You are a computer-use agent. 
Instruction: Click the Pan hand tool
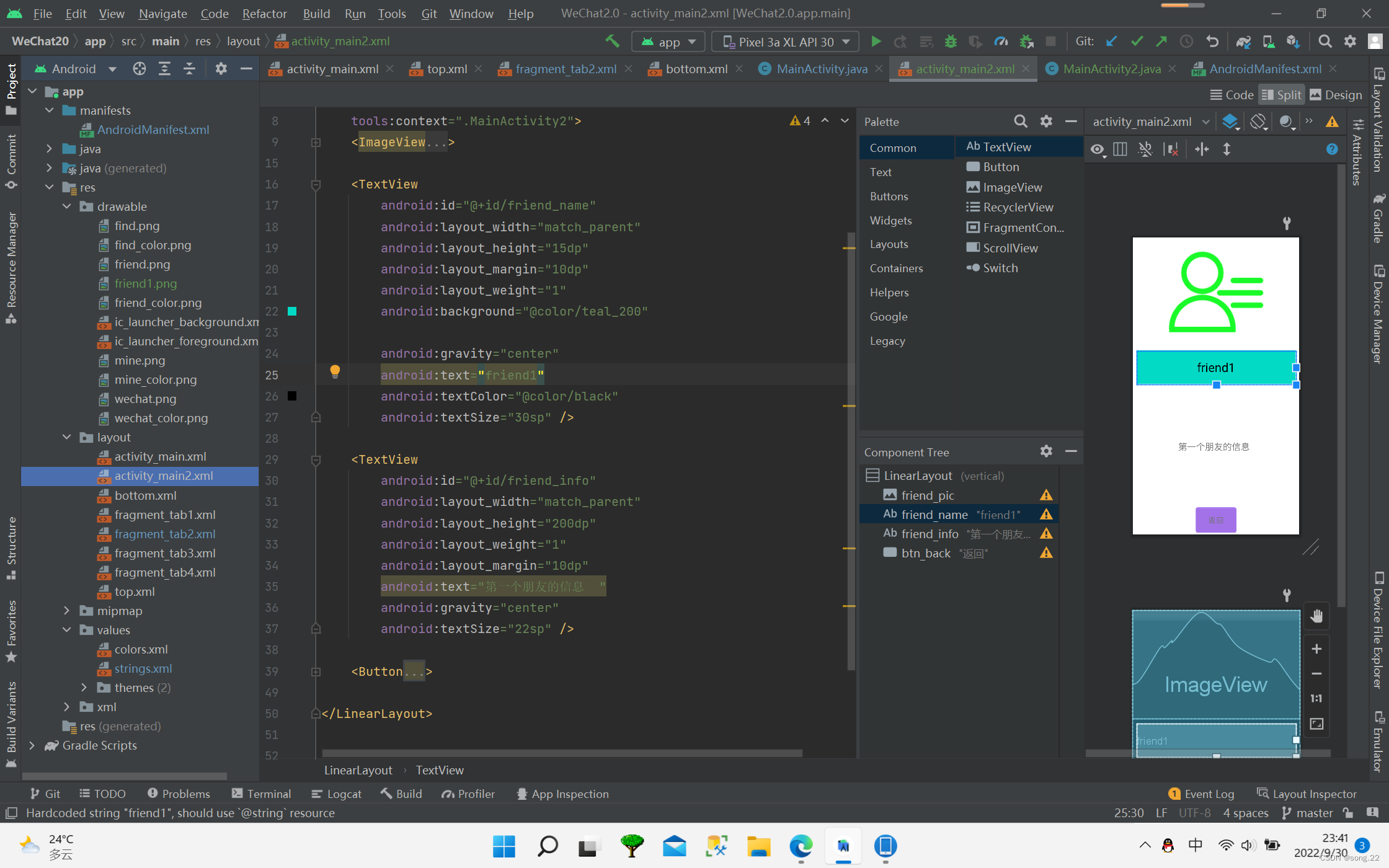[1316, 616]
